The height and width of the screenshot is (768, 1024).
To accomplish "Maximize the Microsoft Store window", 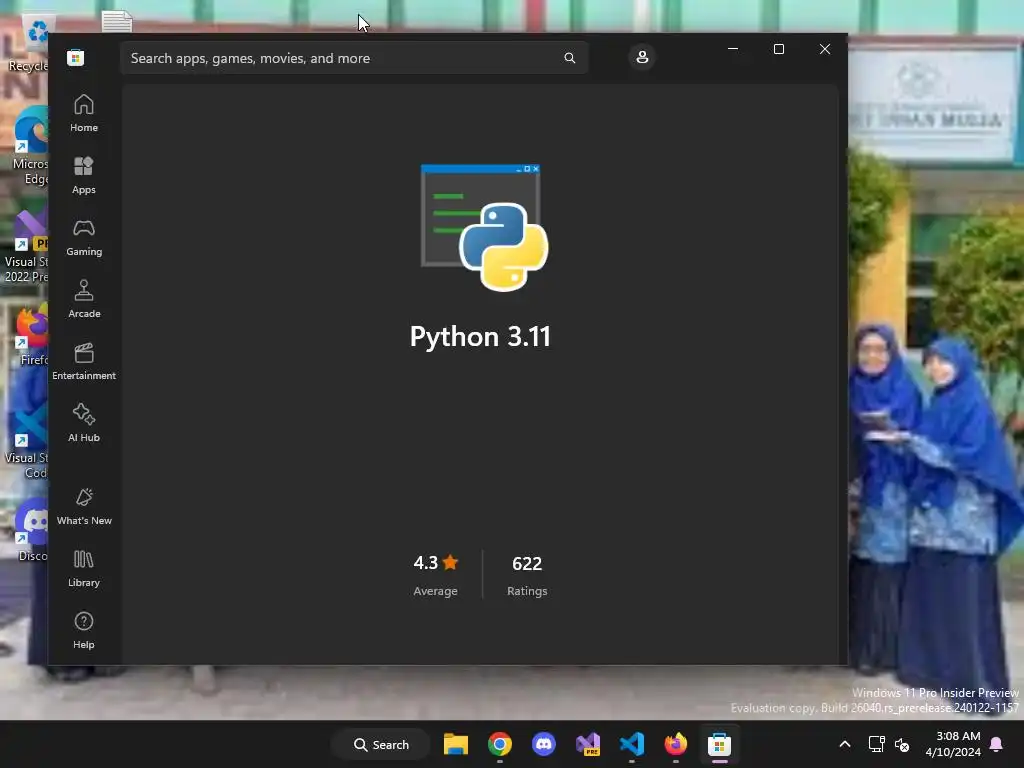I will point(778,49).
